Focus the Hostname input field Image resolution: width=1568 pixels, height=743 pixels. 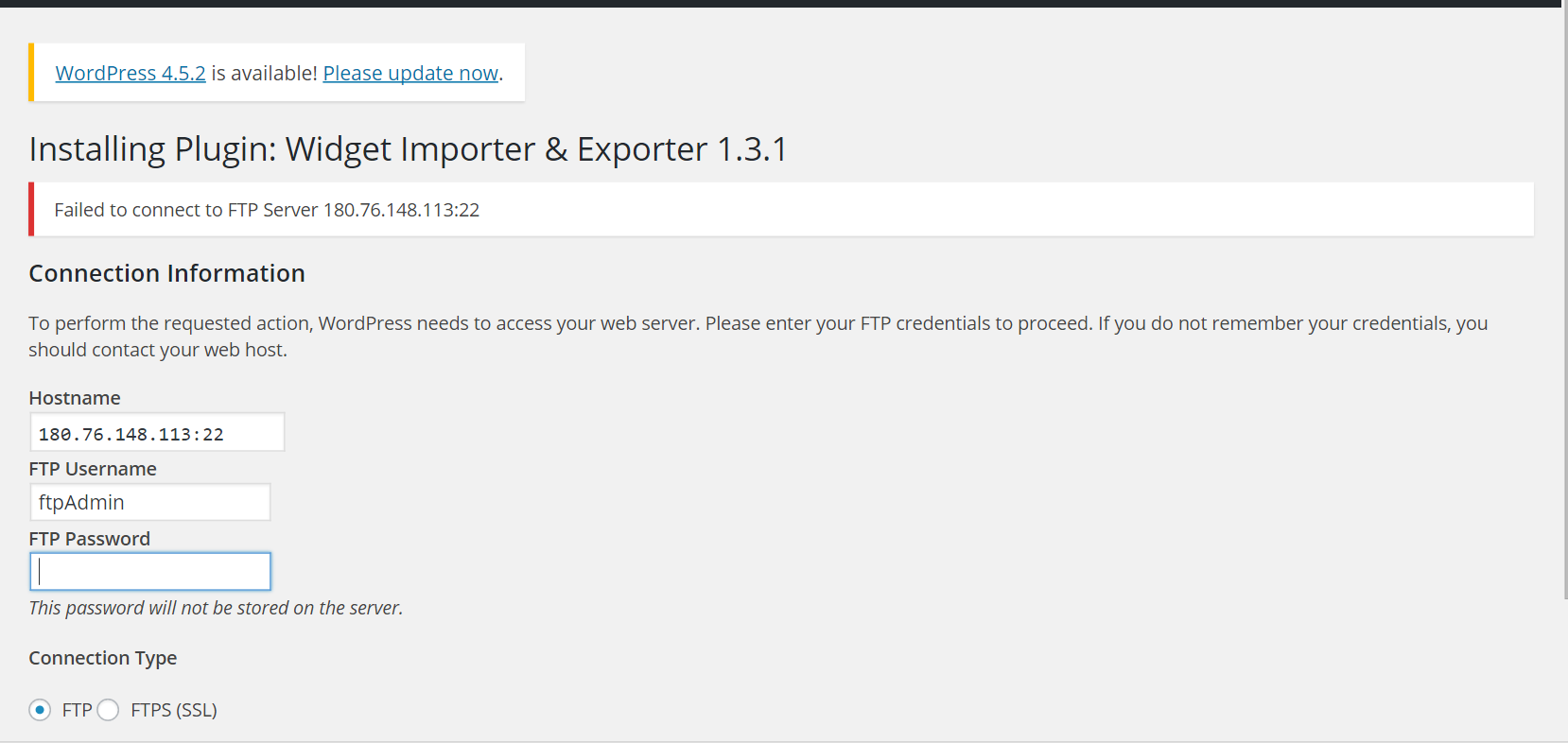[157, 433]
